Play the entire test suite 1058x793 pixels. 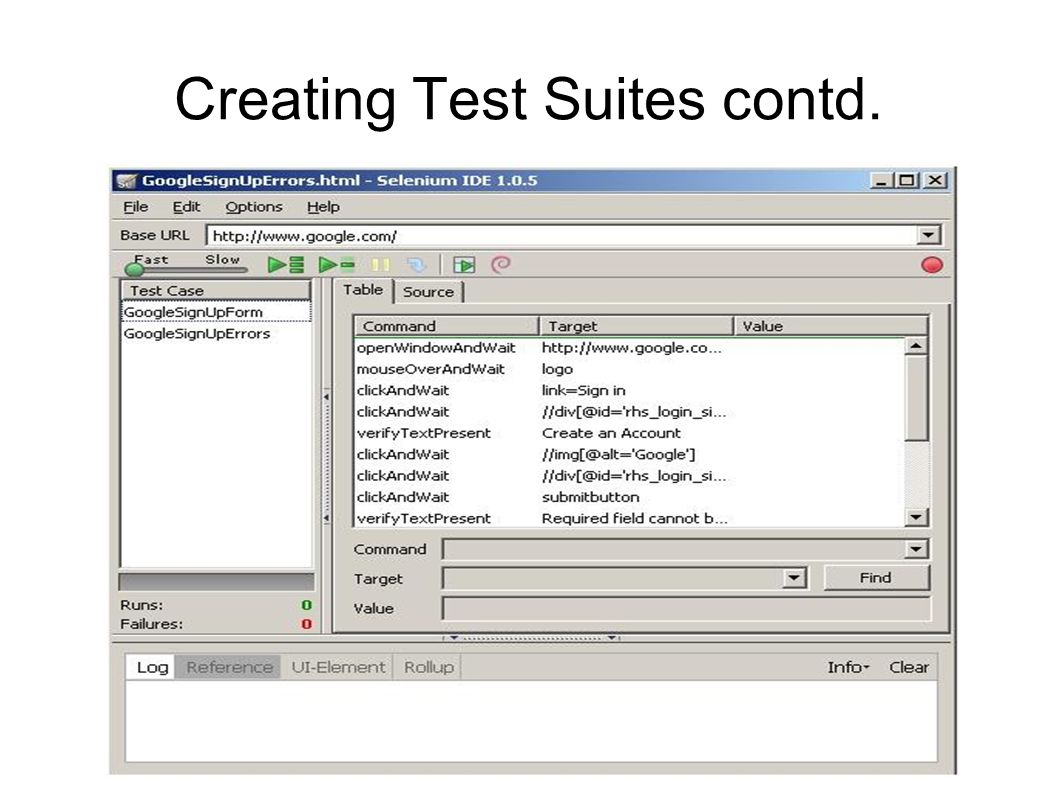(286, 265)
